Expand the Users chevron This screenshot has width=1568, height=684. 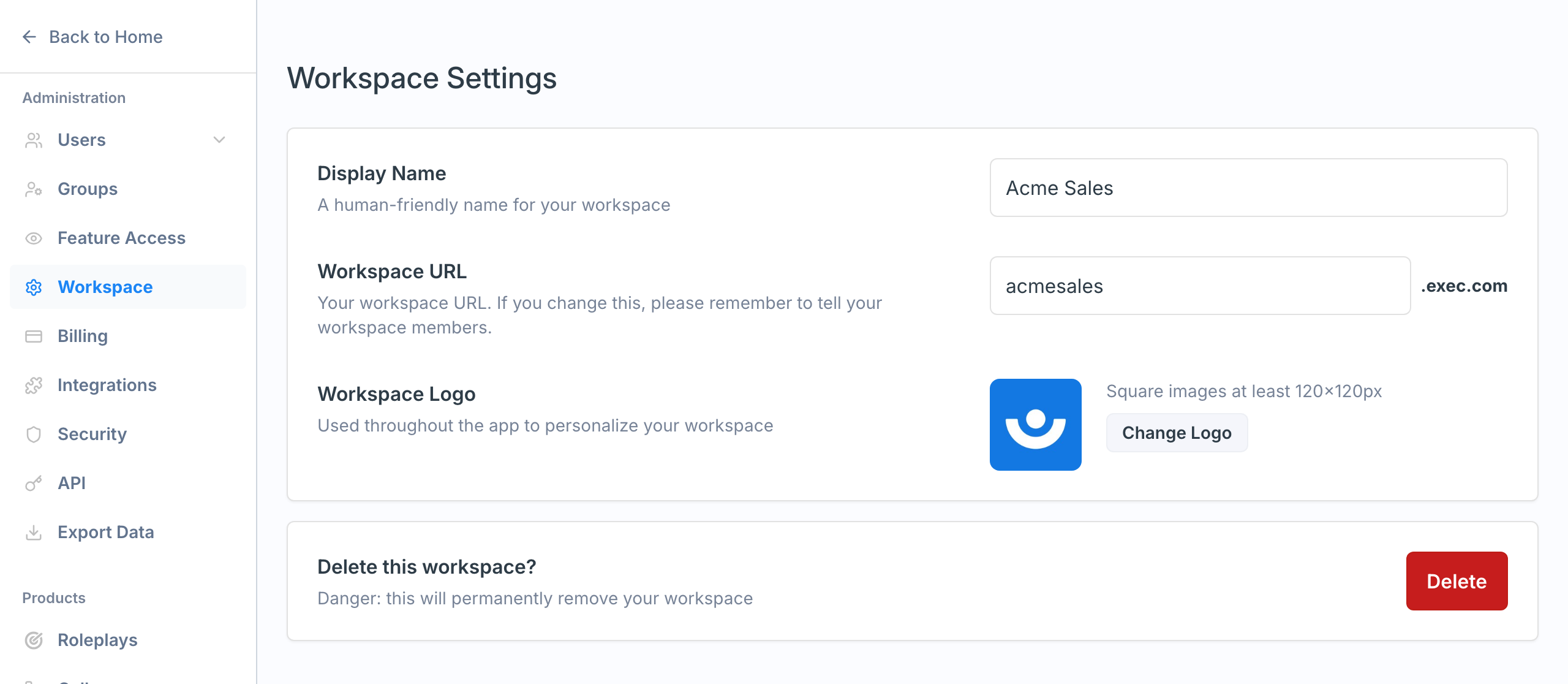click(x=219, y=140)
